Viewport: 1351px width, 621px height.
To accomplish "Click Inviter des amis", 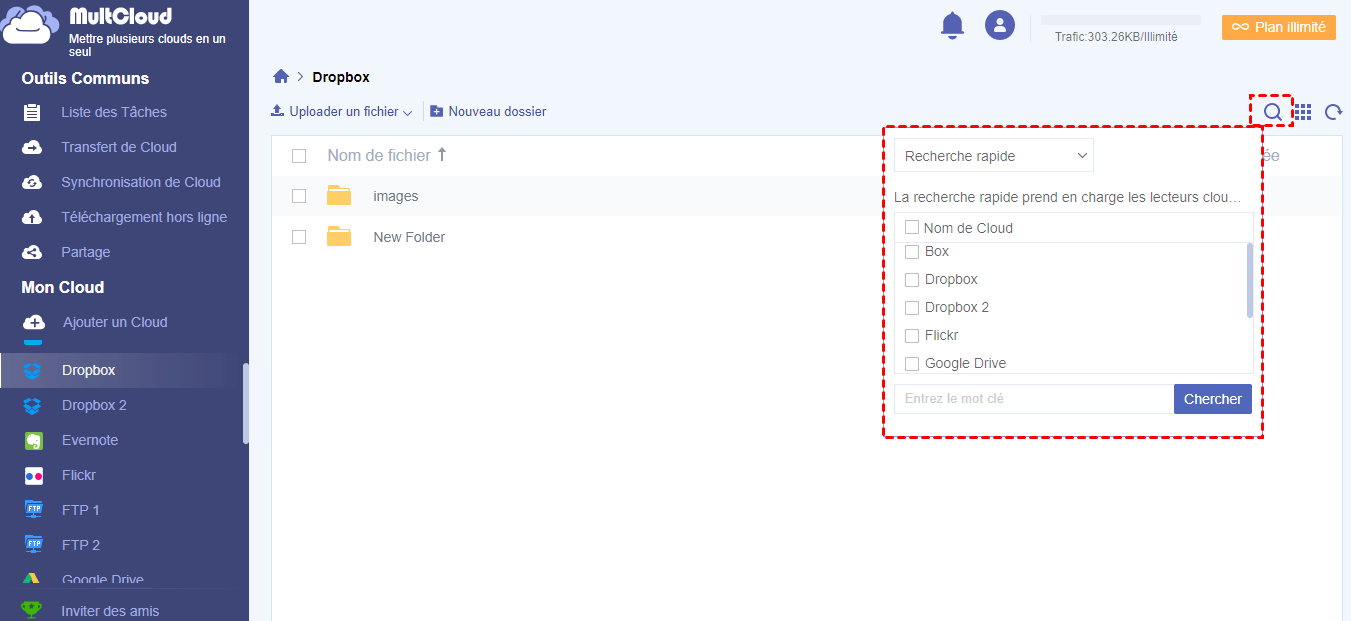I will click(110, 610).
